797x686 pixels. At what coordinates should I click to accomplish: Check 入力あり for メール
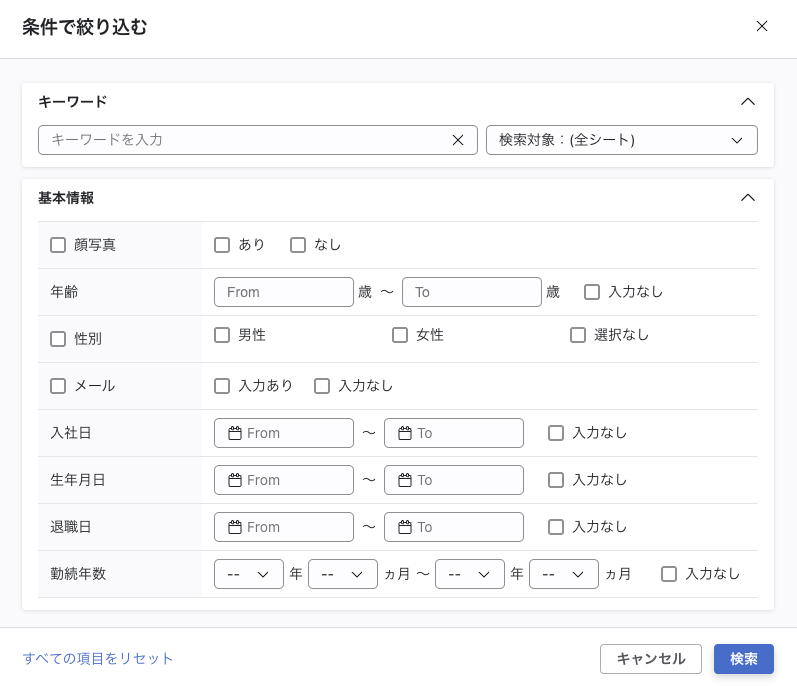[222, 386]
